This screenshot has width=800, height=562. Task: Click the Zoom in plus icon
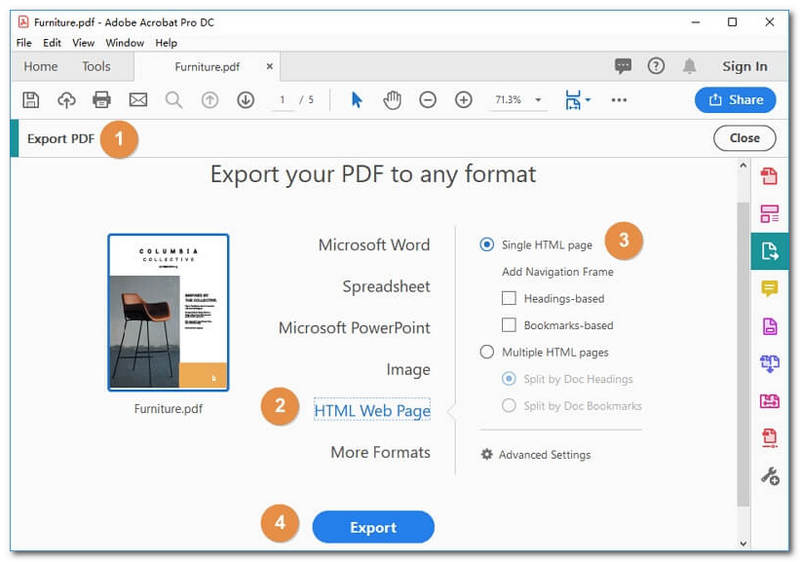click(463, 100)
